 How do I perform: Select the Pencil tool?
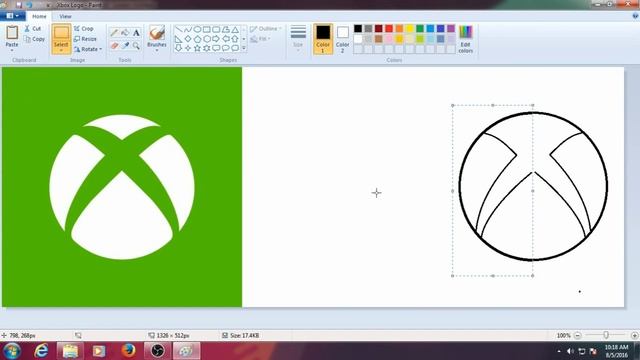114,33
